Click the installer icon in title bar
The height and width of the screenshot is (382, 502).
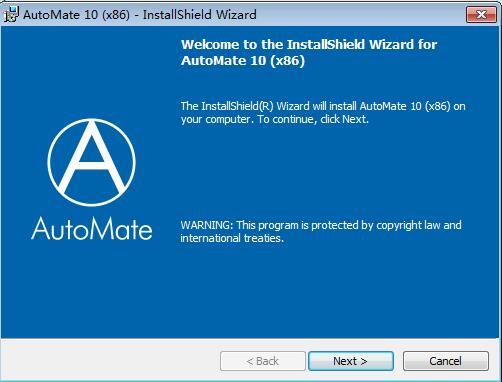[12, 15]
